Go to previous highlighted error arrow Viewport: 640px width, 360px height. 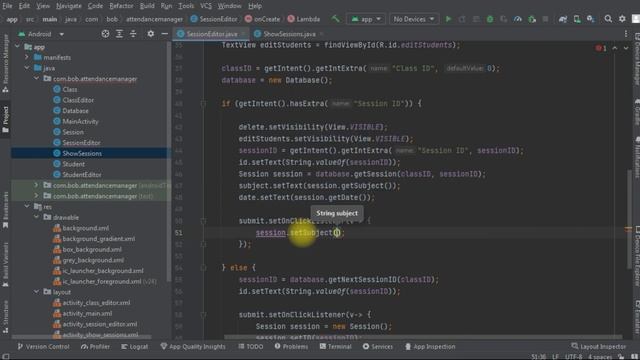pyautogui.click(x=615, y=48)
